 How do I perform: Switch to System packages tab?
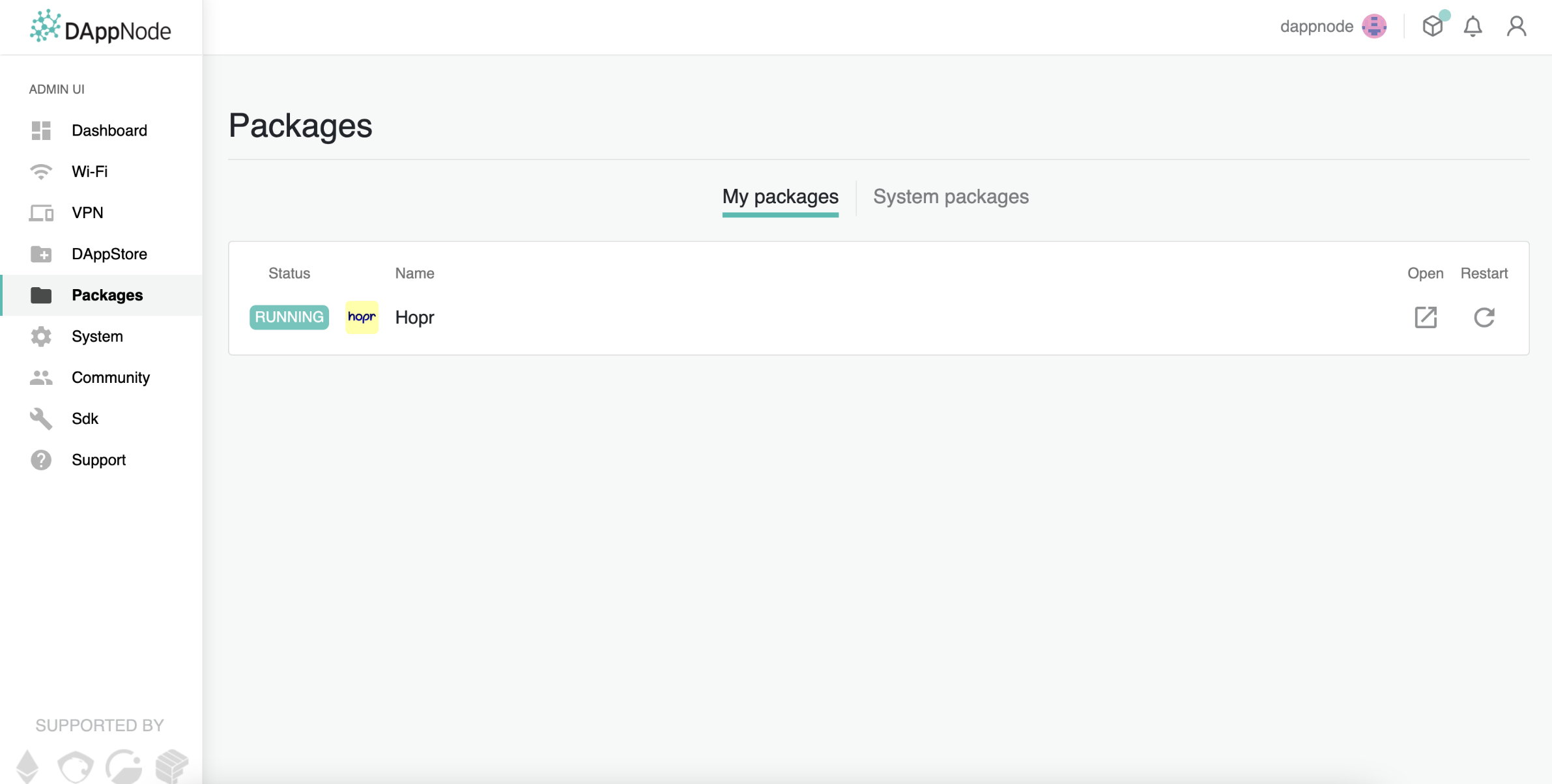[951, 197]
